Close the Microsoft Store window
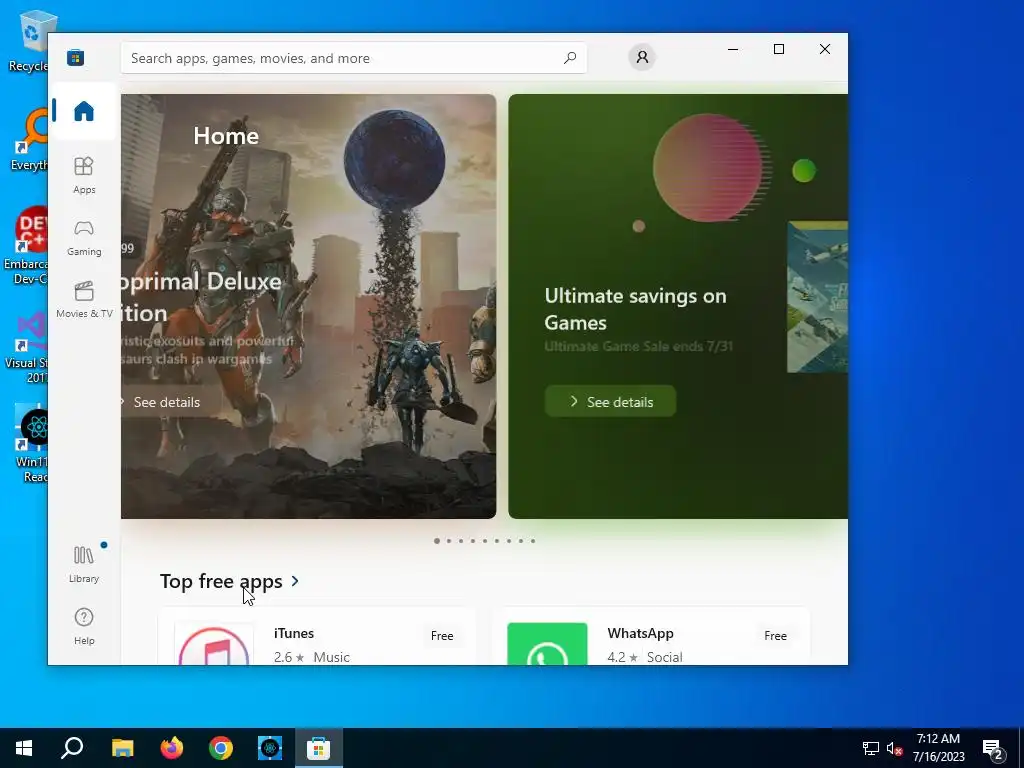The image size is (1024, 768). click(825, 49)
